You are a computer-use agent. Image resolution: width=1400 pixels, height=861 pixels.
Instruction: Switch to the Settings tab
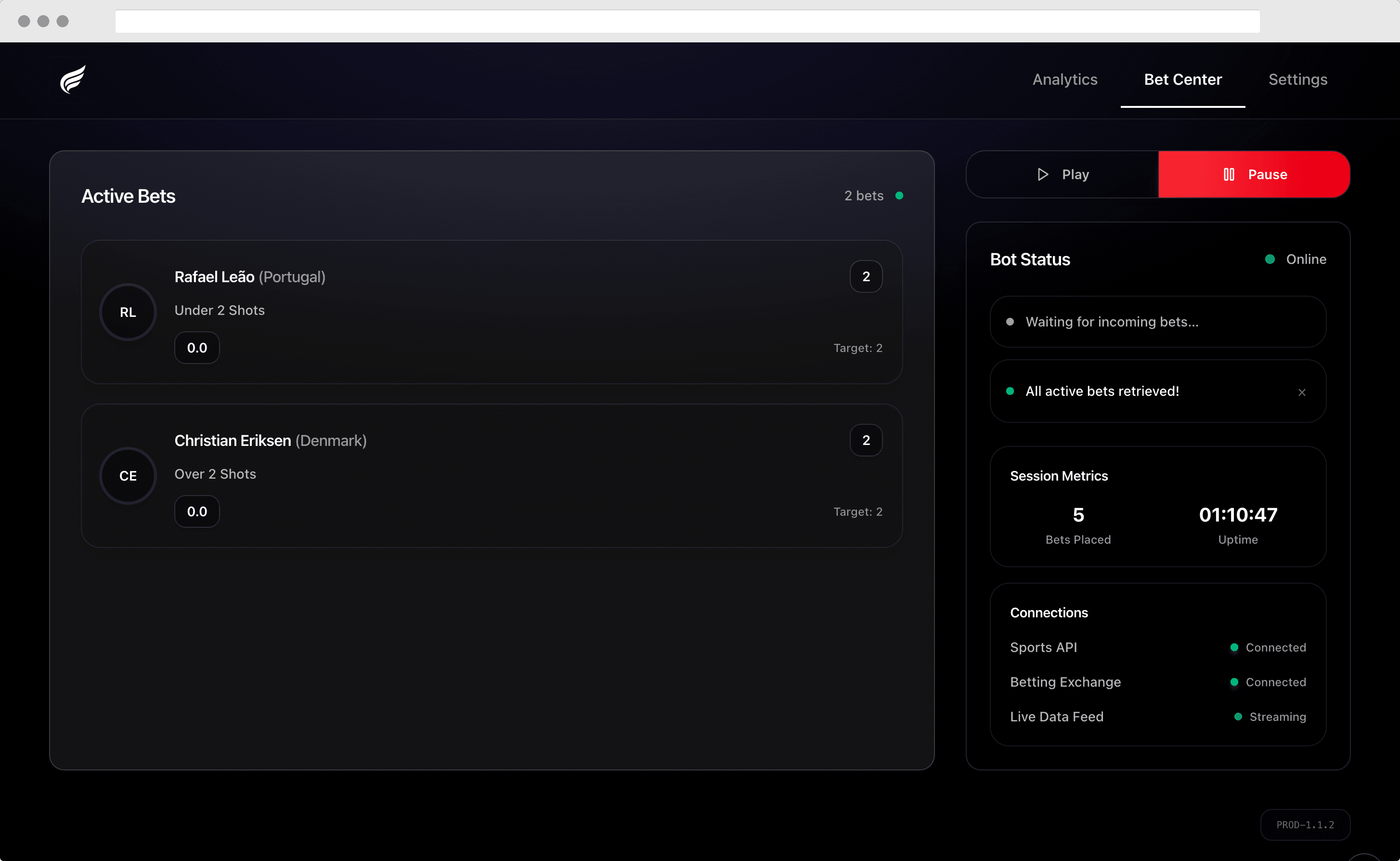(x=1297, y=80)
